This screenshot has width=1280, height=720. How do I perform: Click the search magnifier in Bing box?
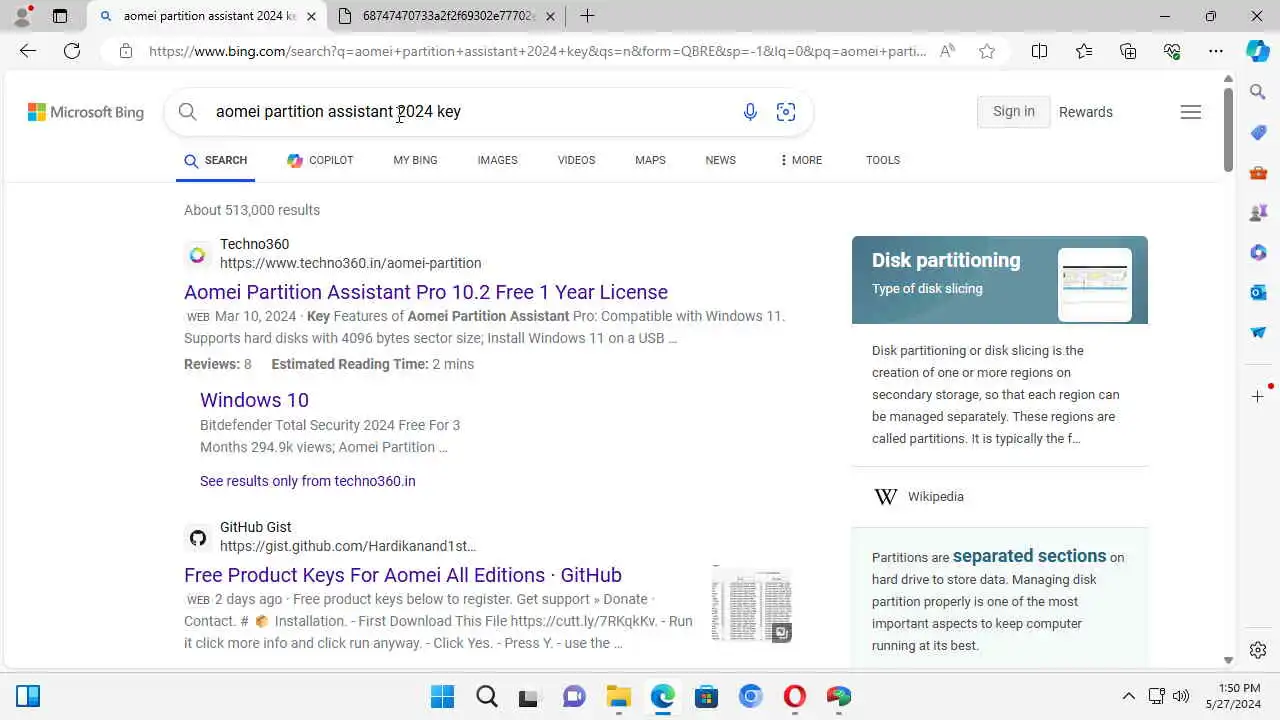coord(187,112)
